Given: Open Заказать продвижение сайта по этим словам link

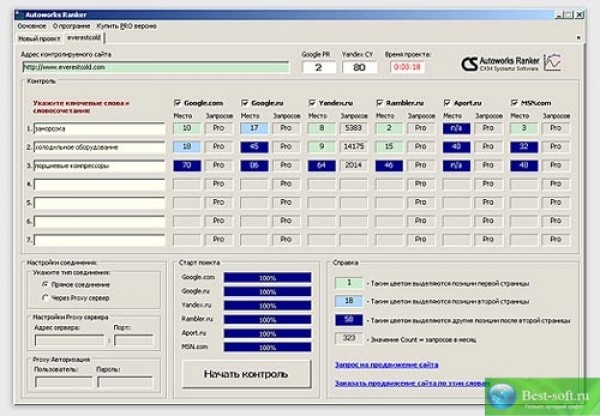Looking at the screenshot, I should coord(410,383).
